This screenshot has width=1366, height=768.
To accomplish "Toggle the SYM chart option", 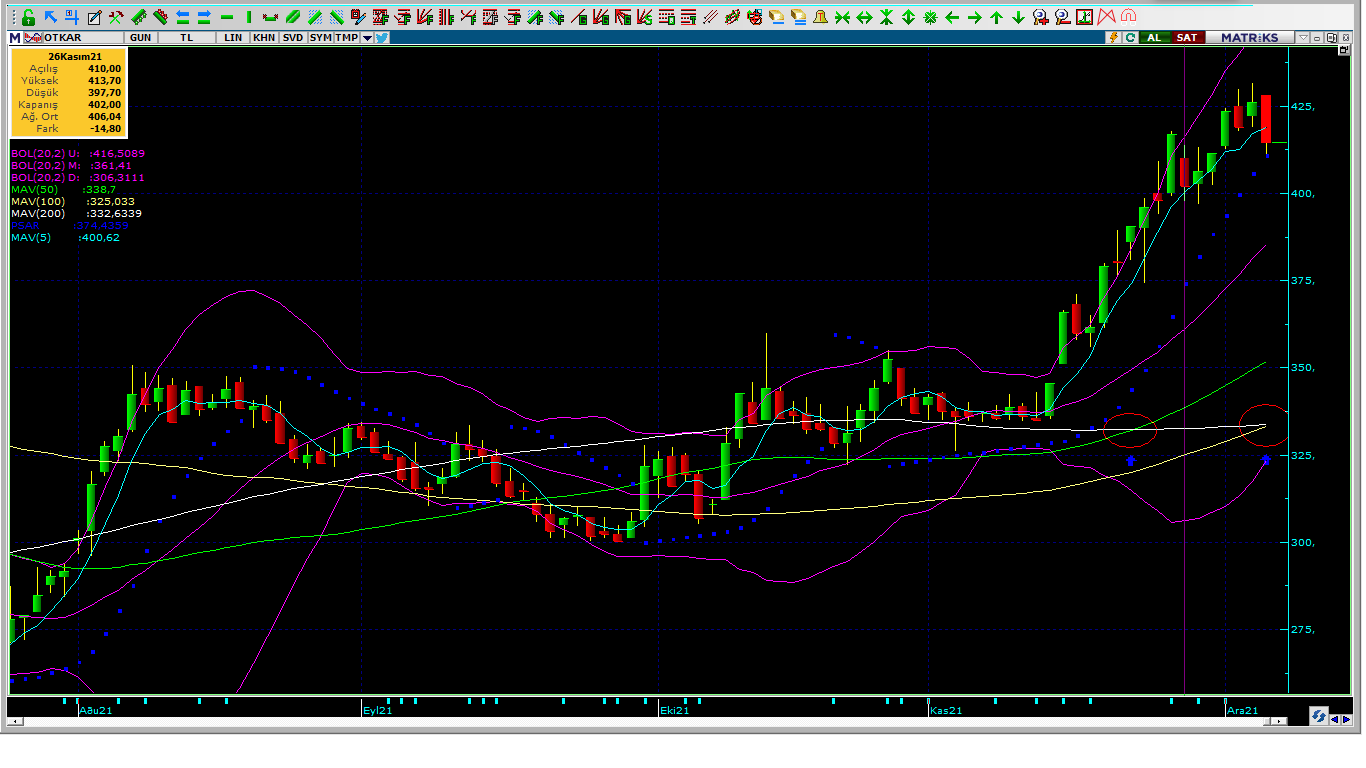I will (321, 37).
